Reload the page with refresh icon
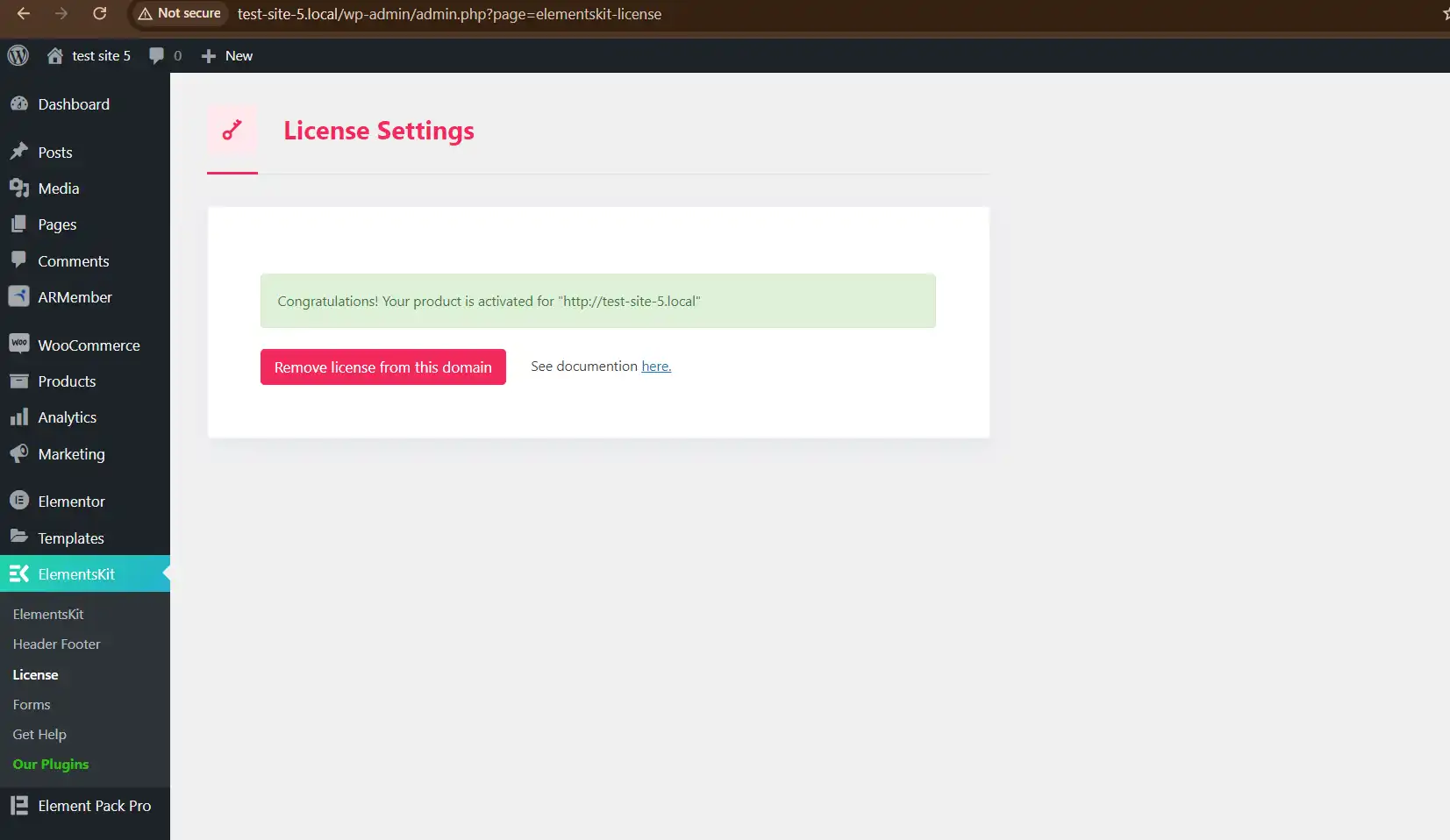1450x840 pixels. (99, 13)
